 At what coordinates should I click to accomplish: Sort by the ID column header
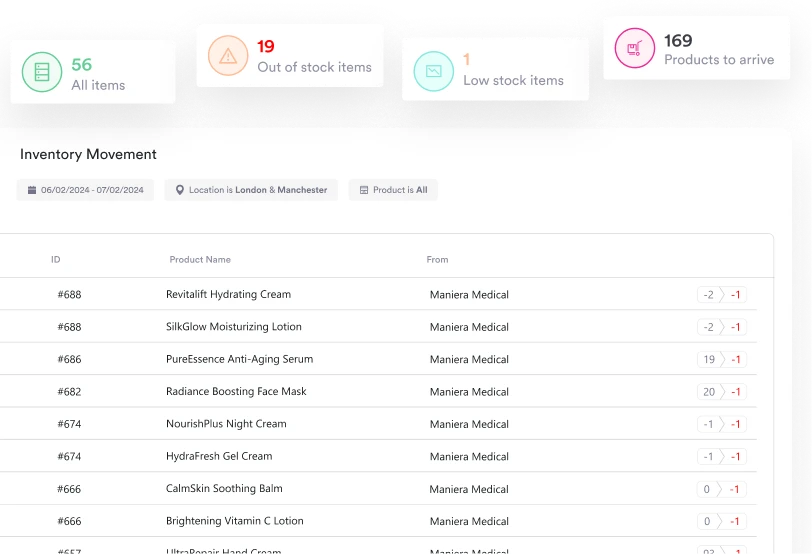coord(56,260)
